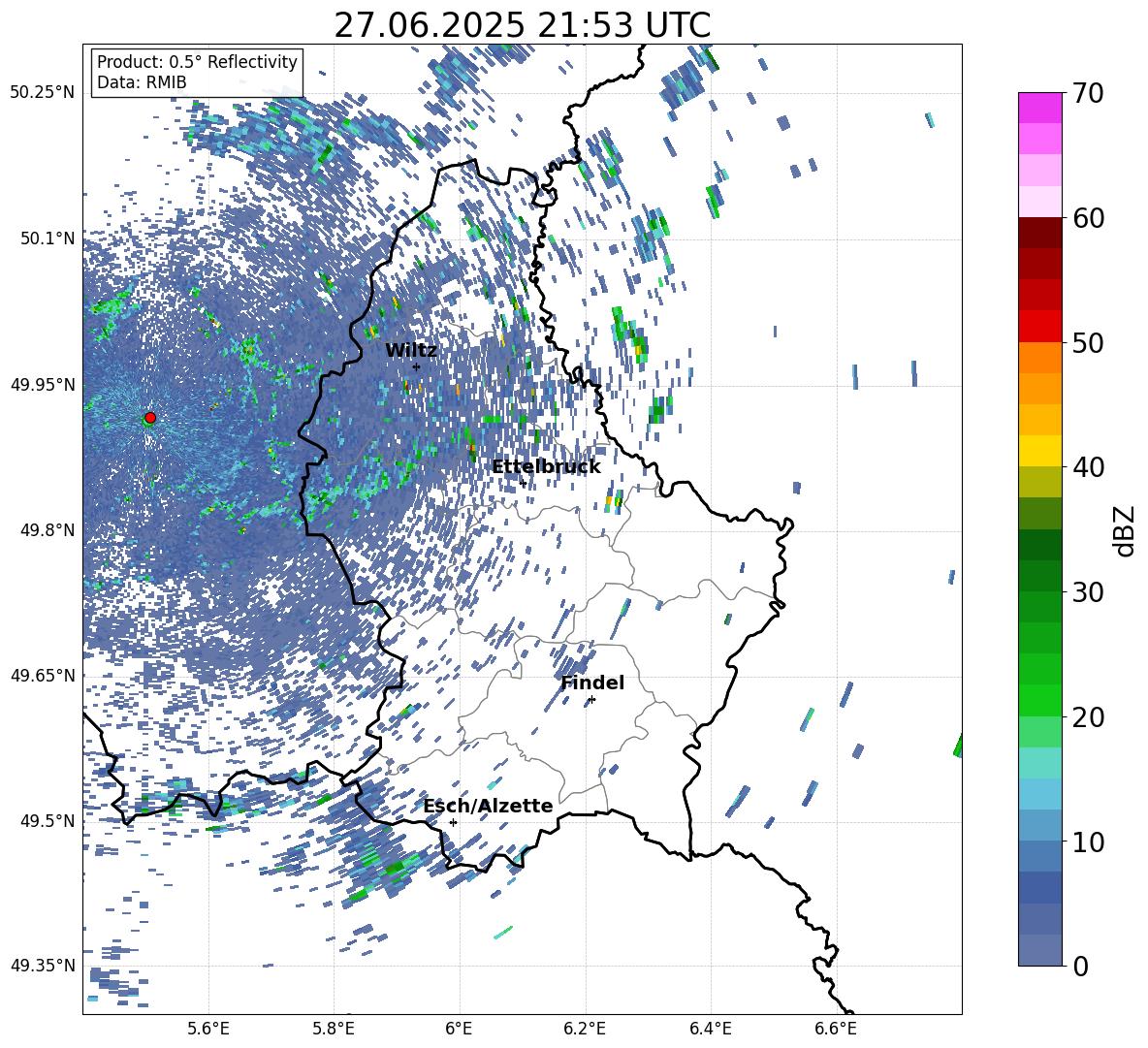This screenshot has width=1148, height=1048.
Task: Click the Data: RMIB text
Action: tap(142, 82)
